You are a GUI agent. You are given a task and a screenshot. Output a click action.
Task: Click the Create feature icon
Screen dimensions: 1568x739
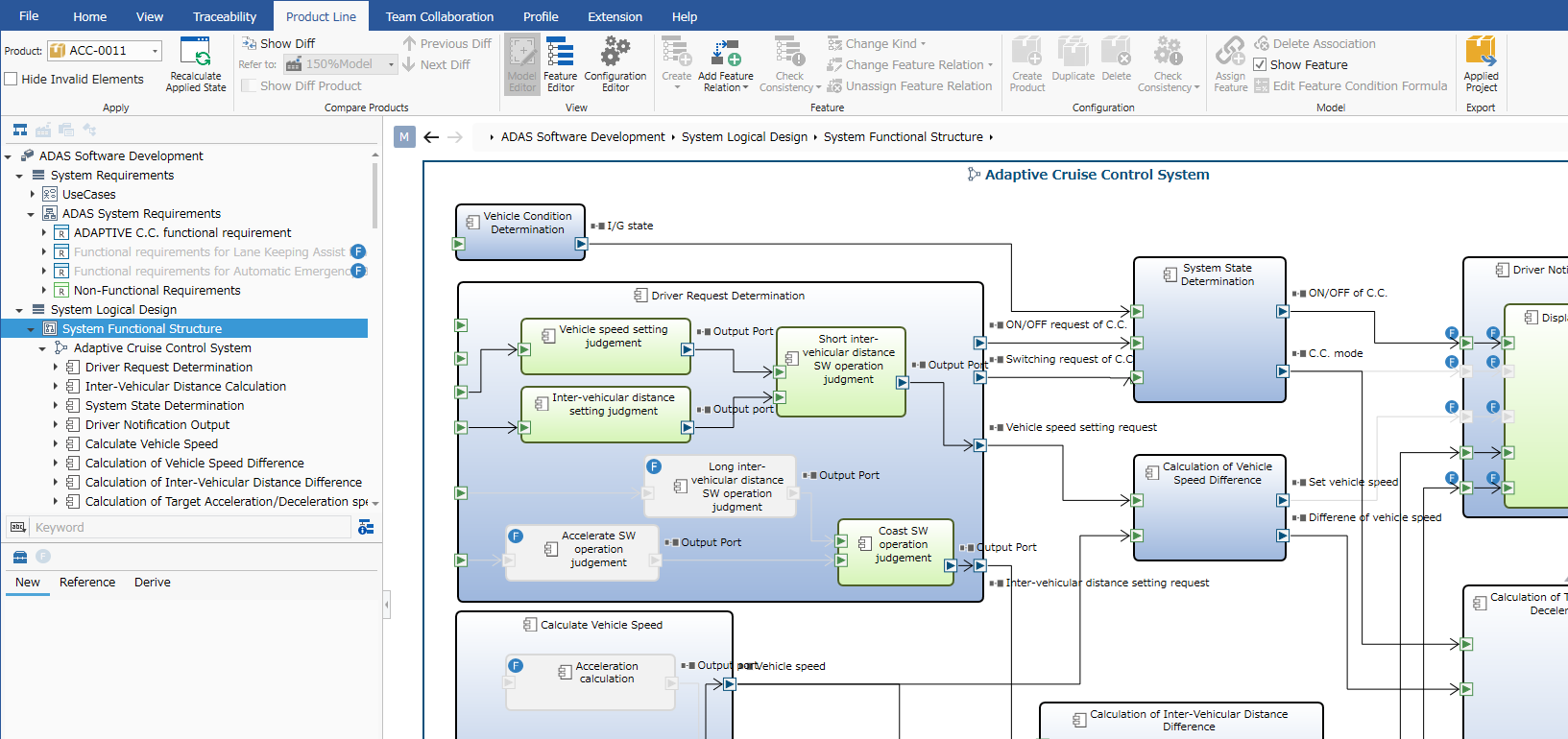point(676,52)
